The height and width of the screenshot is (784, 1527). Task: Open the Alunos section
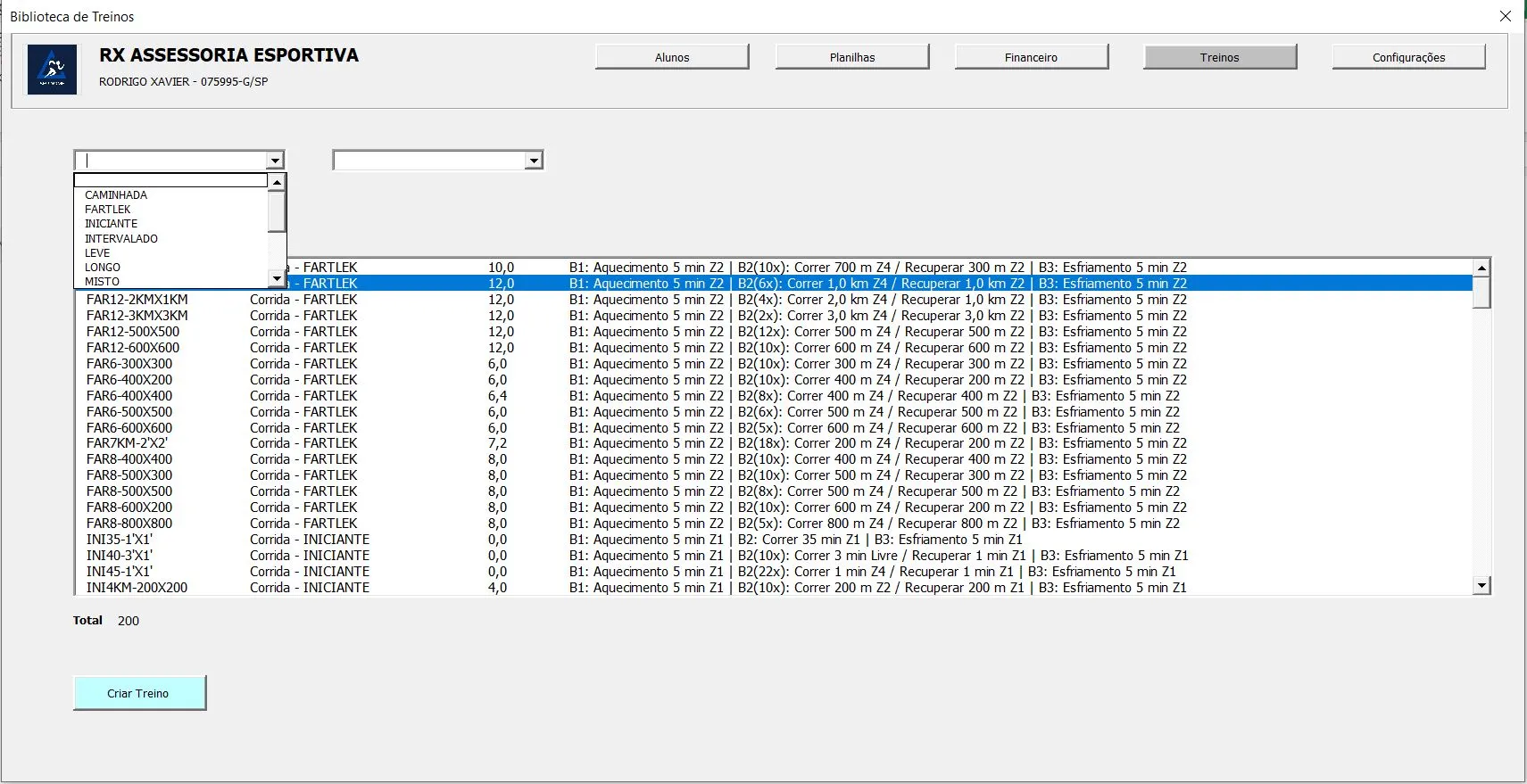tap(672, 57)
